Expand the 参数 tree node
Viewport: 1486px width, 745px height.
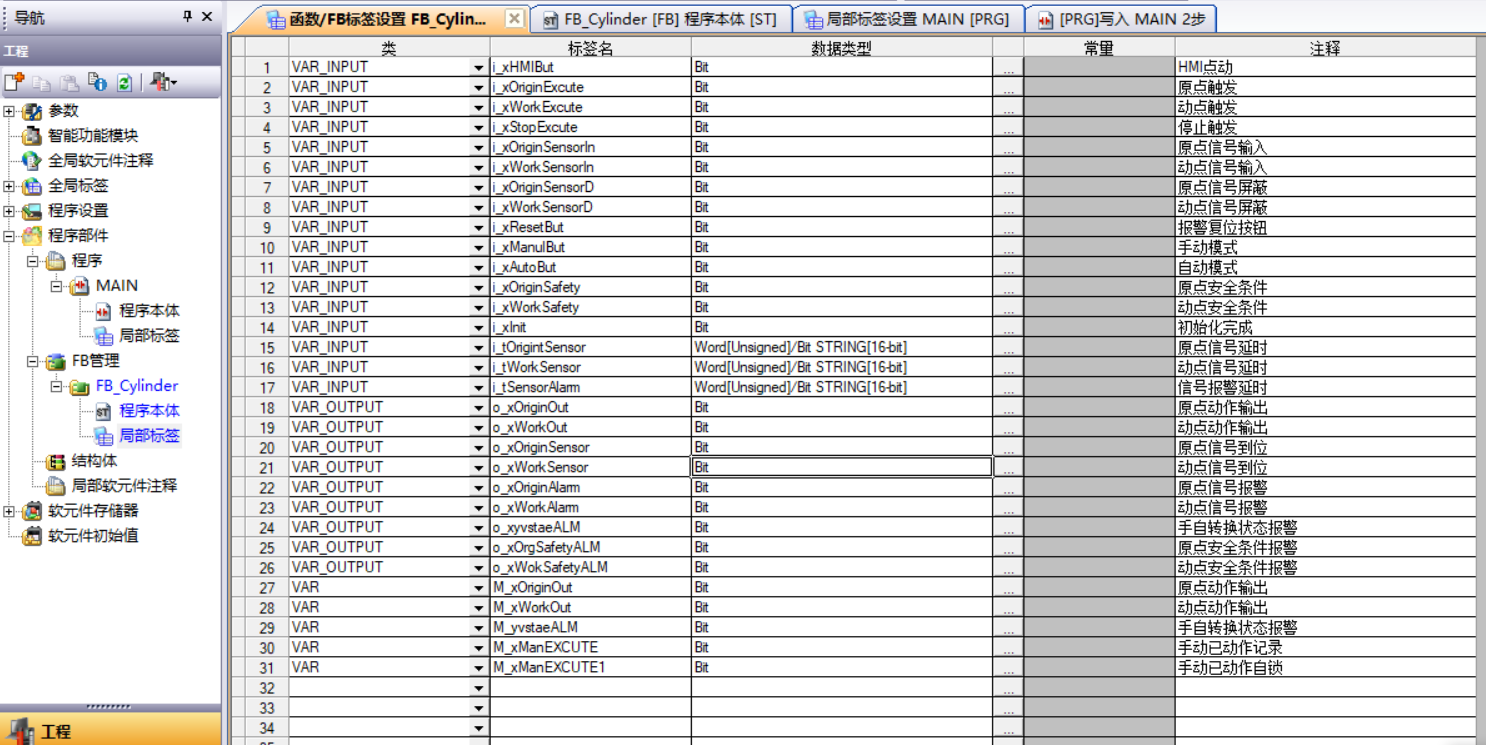[9, 111]
